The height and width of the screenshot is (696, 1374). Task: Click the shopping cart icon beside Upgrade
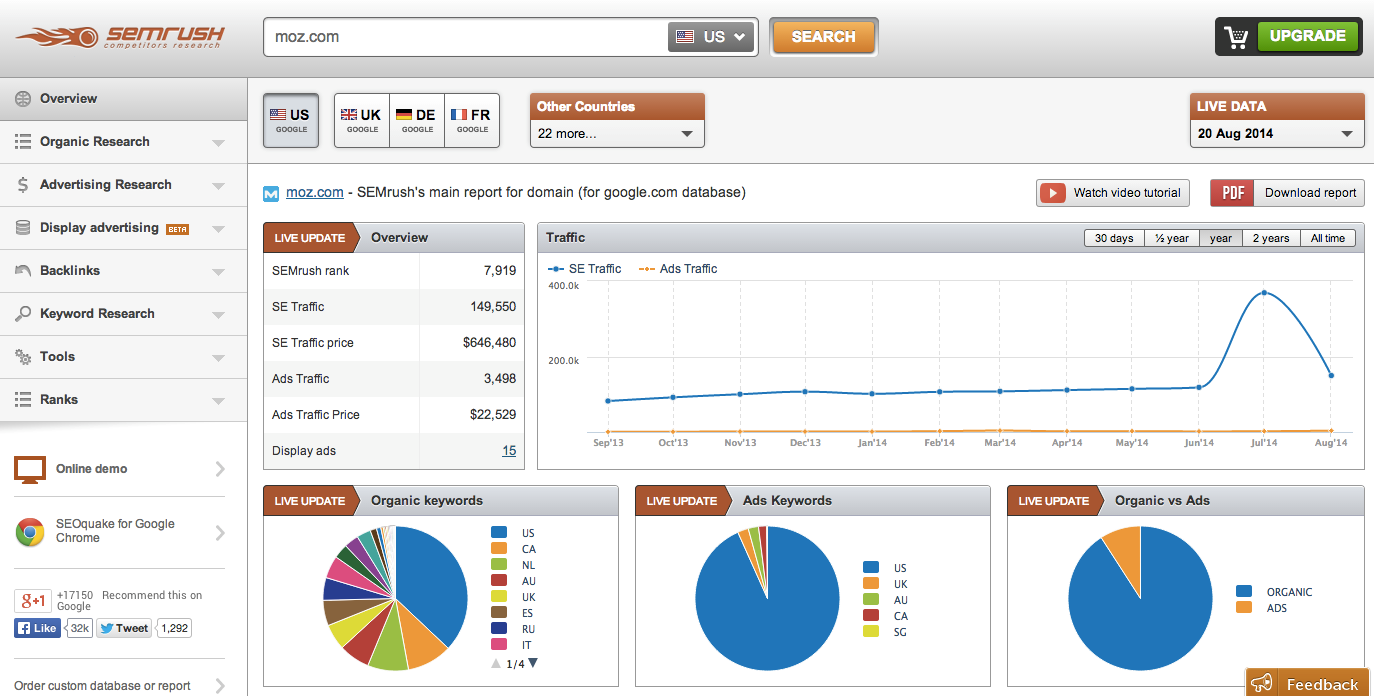1237,37
